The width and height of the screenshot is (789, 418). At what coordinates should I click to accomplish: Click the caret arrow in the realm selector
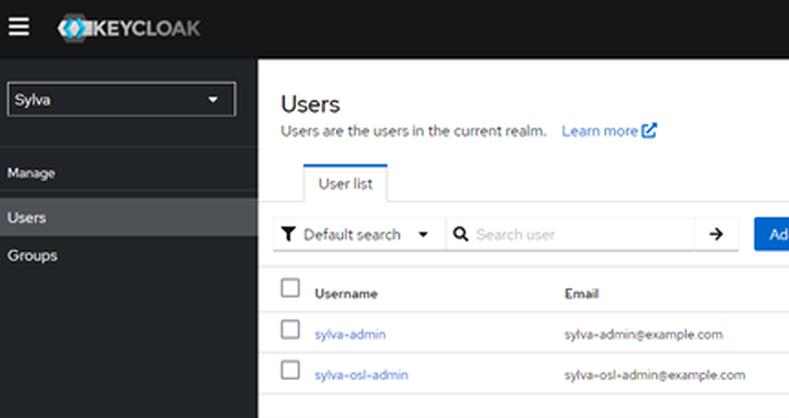coord(212,99)
